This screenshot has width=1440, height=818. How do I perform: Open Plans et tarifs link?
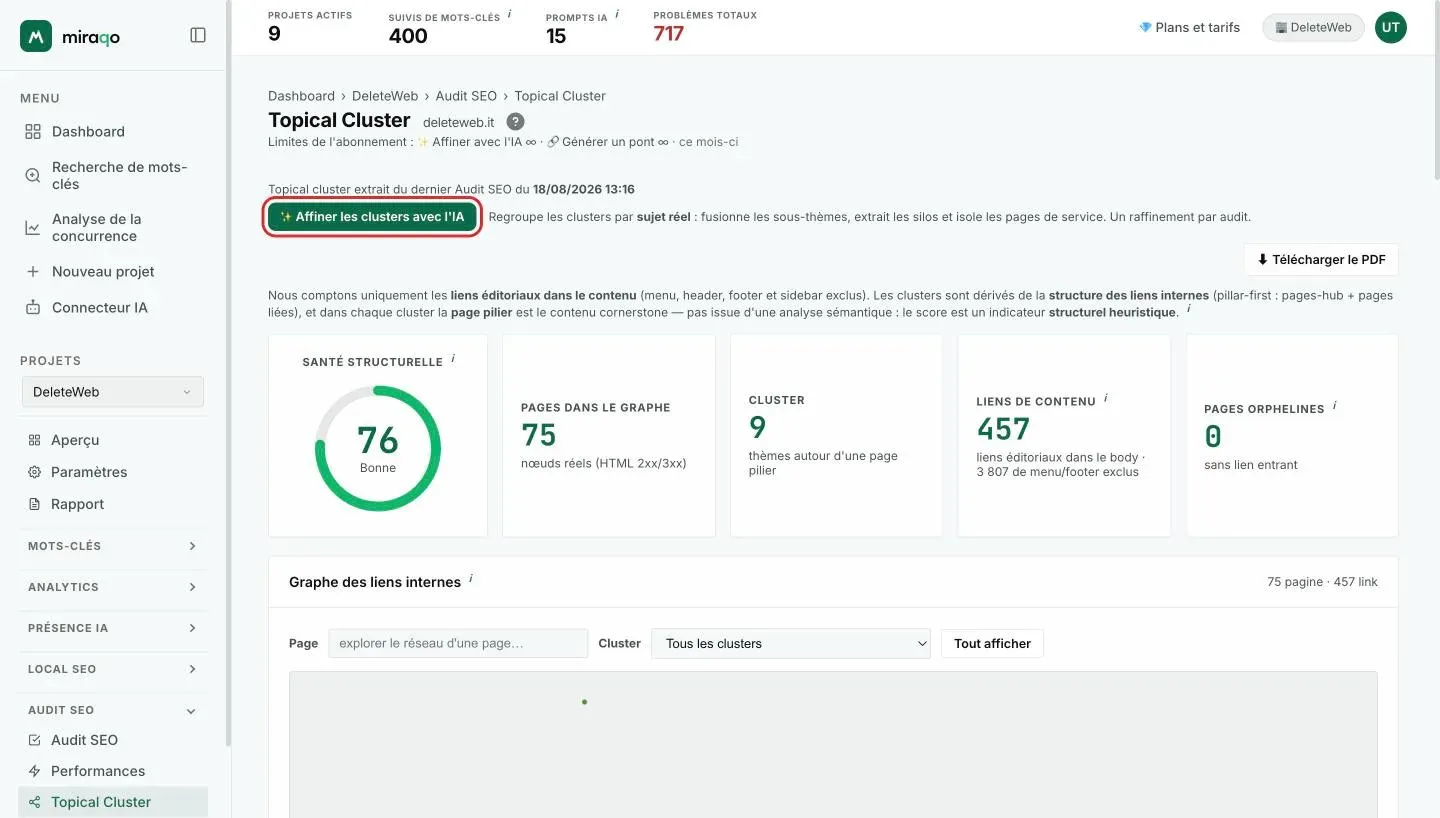point(1189,28)
